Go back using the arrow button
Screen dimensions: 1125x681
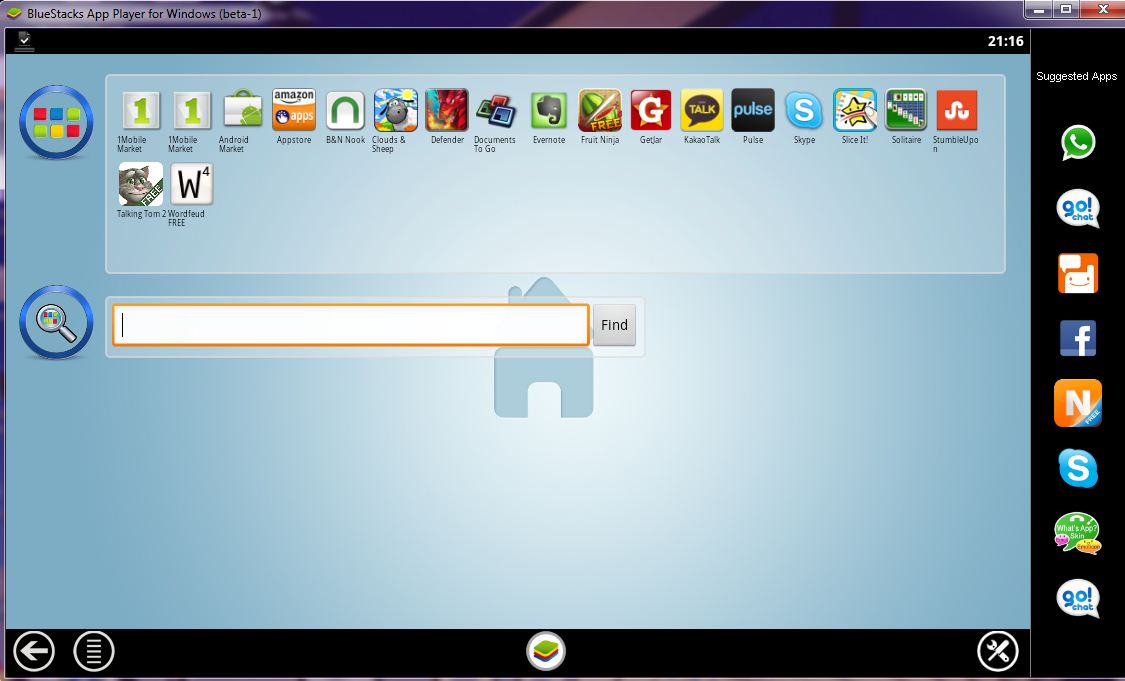[x=33, y=652]
